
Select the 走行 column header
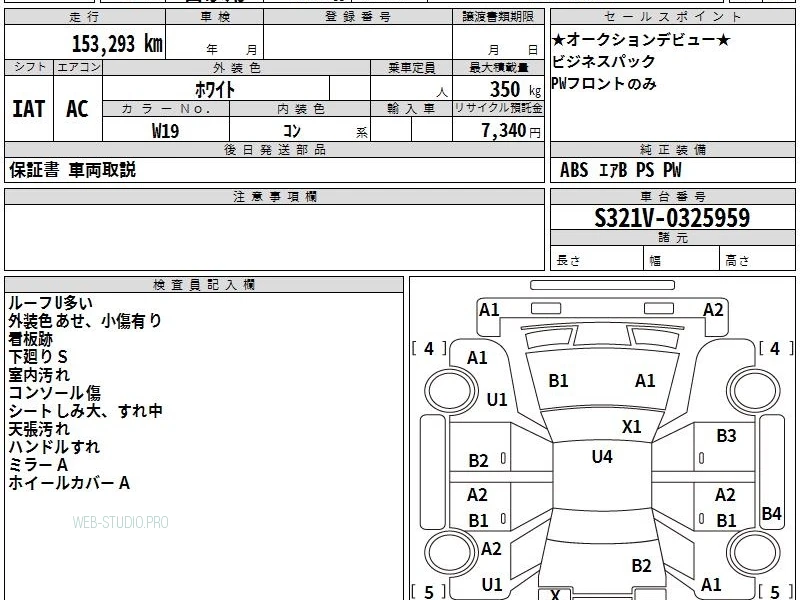[x=85, y=17]
